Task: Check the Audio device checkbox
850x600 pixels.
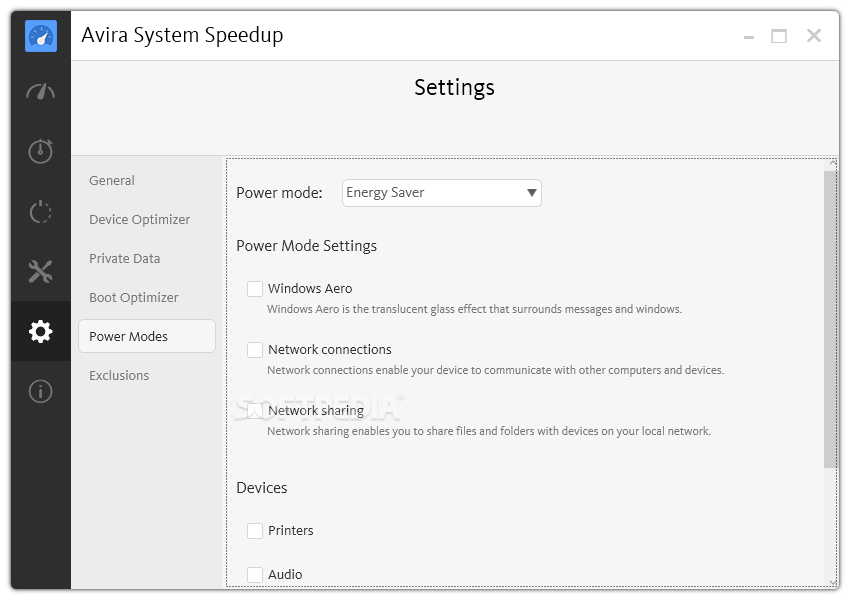Action: pyautogui.click(x=255, y=575)
